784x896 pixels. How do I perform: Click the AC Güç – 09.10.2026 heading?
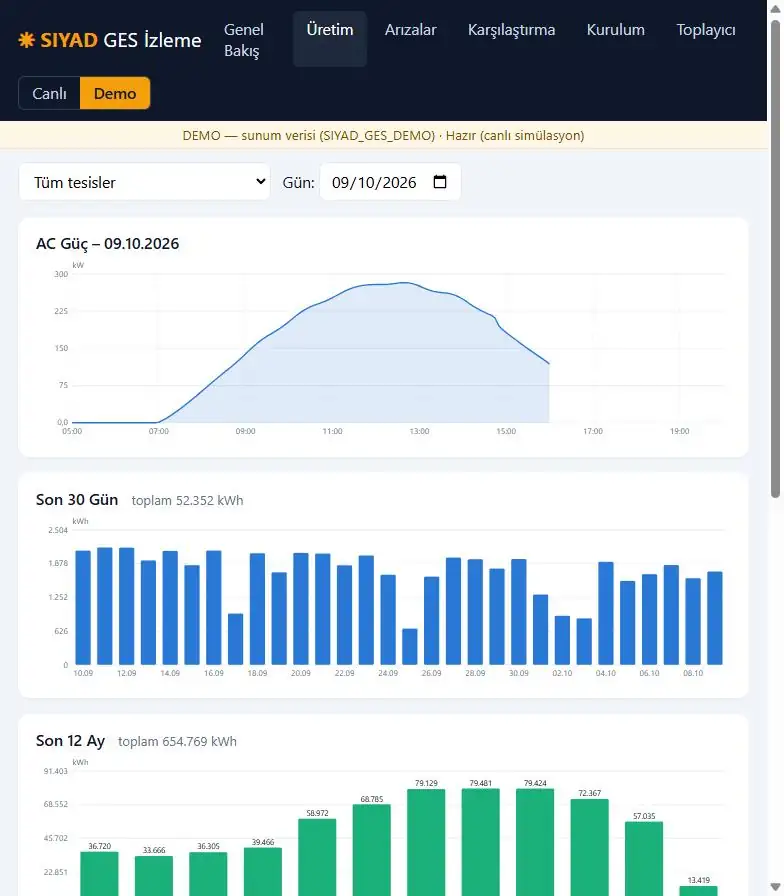(x=107, y=243)
